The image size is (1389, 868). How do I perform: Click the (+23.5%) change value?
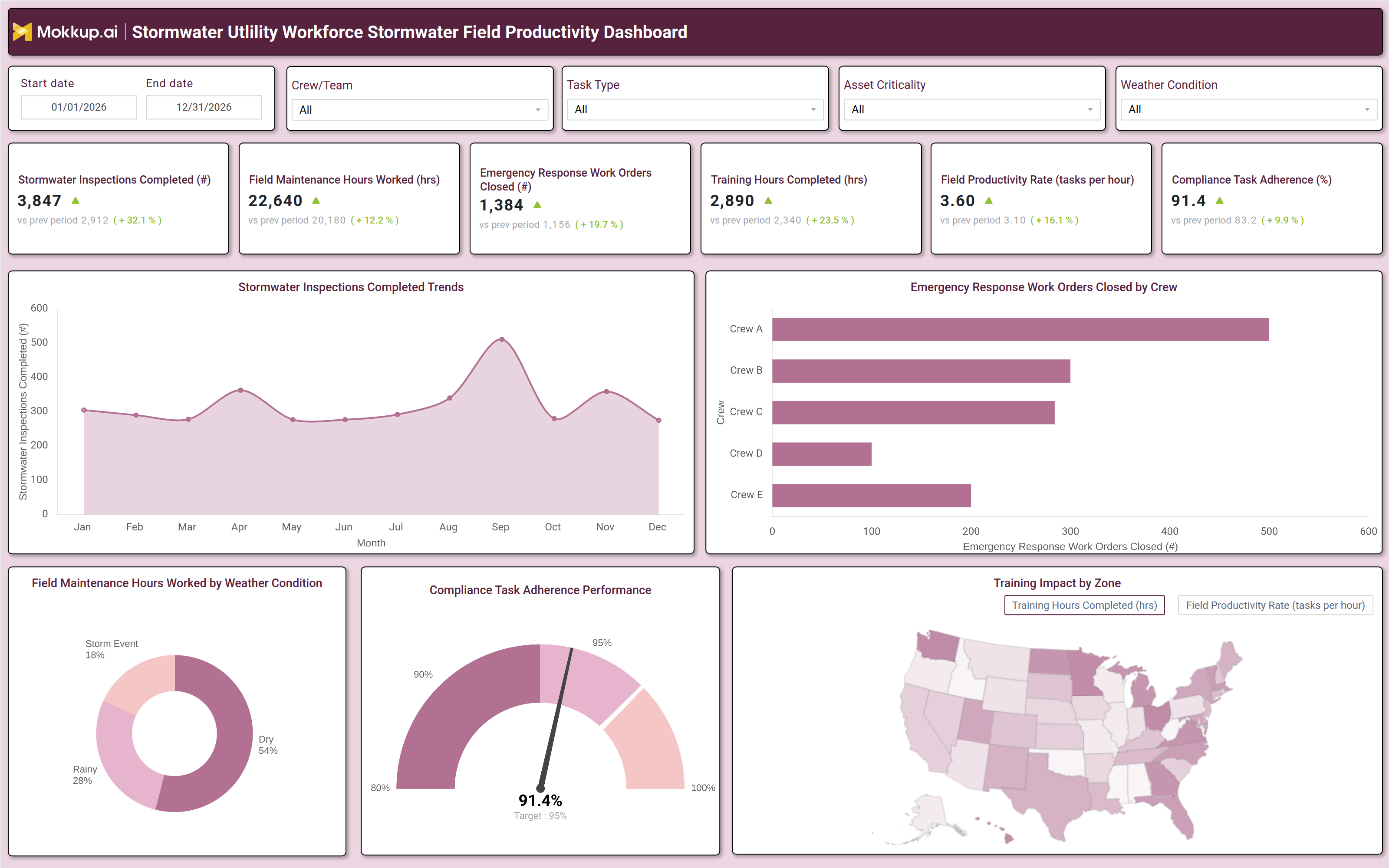[x=830, y=220]
